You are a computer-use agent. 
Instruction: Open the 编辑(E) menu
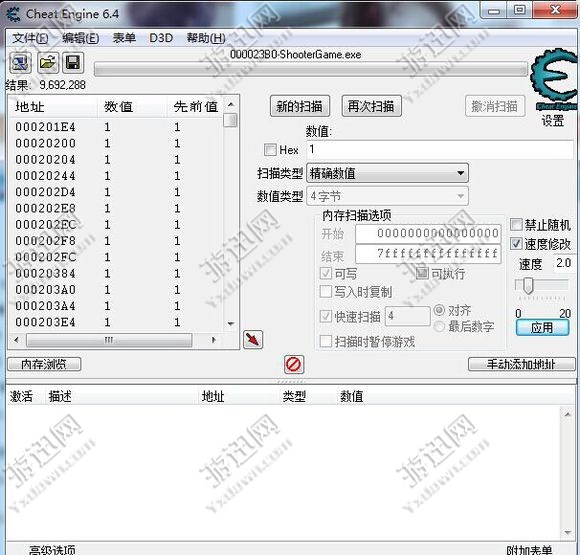(80, 38)
